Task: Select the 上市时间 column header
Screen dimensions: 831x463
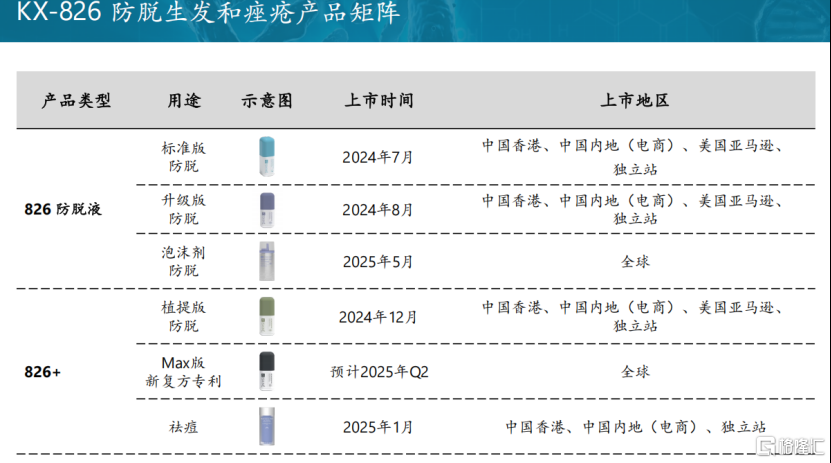Action: click(379, 101)
